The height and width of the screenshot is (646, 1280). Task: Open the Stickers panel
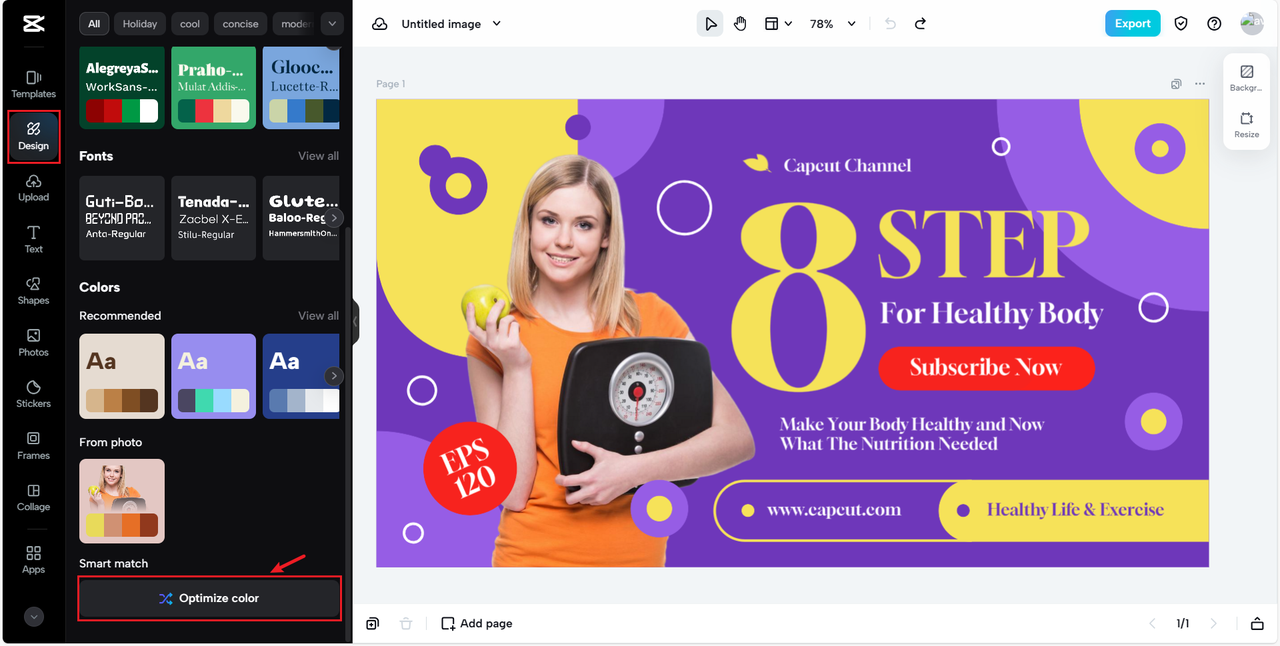[x=33, y=394]
